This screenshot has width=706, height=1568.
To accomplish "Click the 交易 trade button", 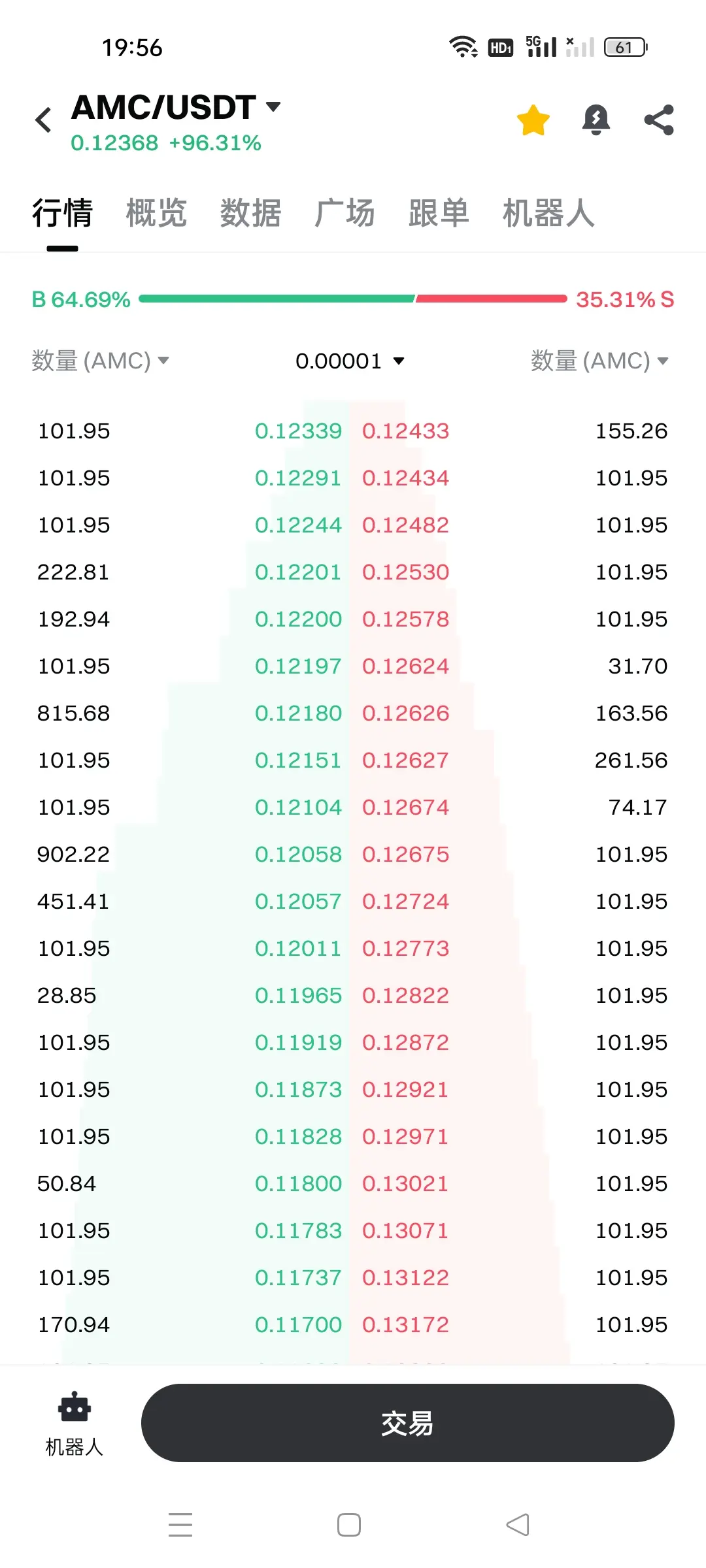I will click(x=408, y=1423).
